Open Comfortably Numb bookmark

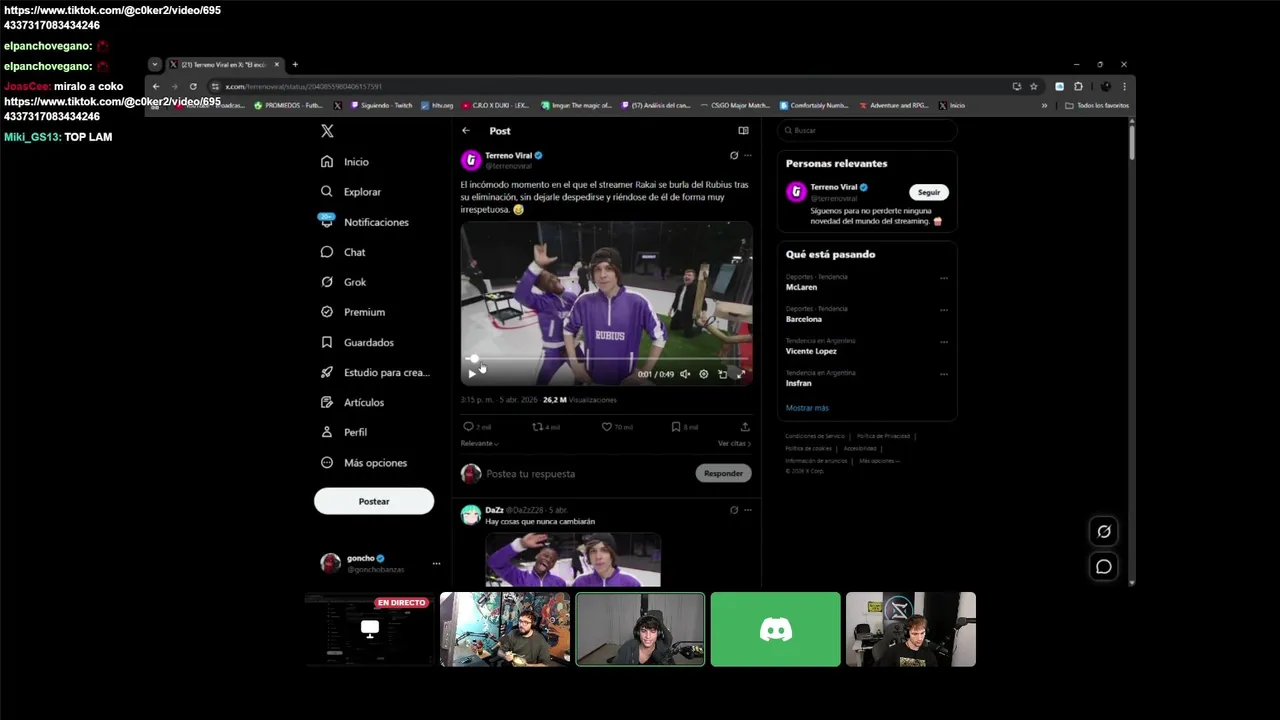(x=815, y=105)
